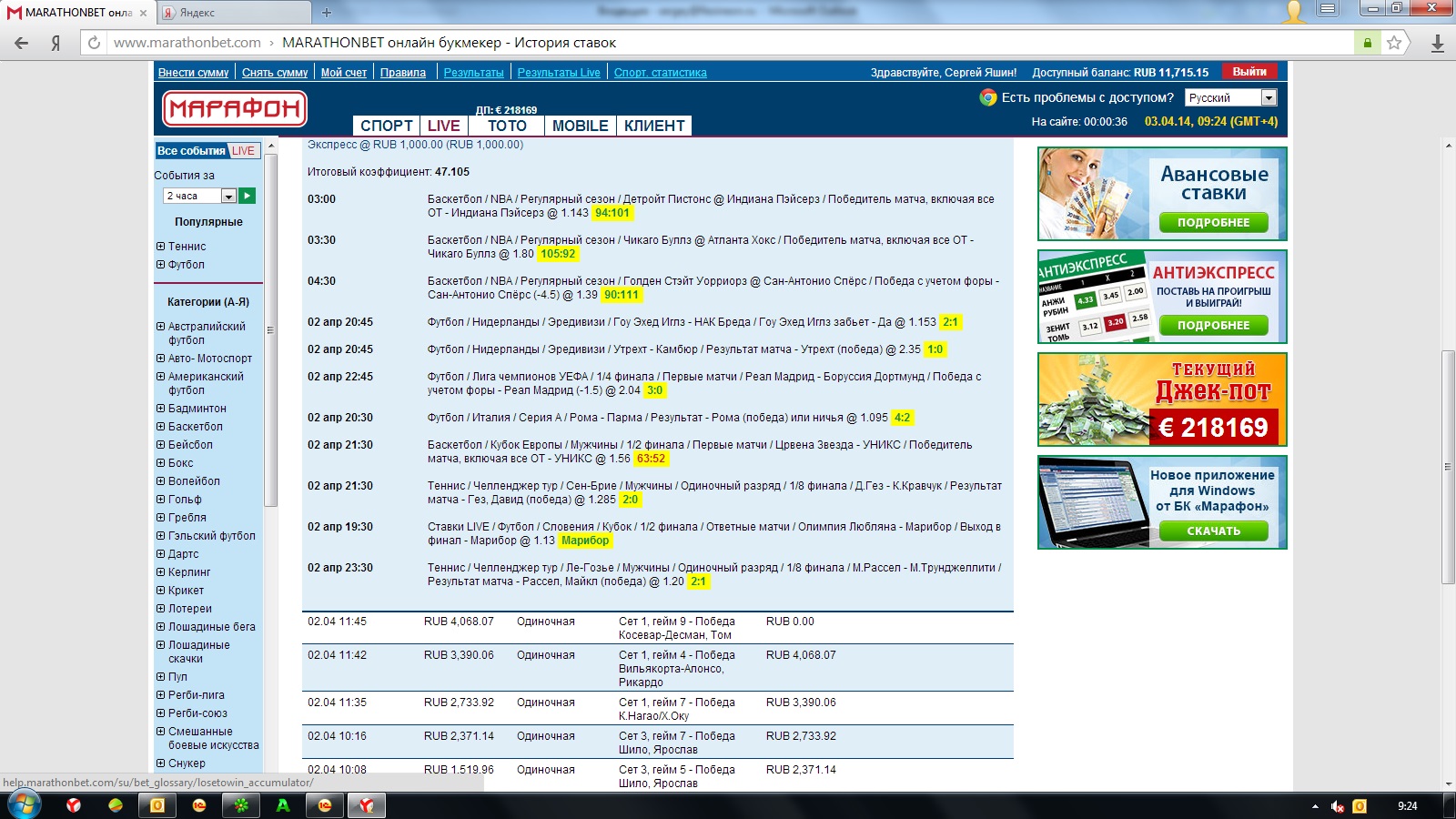Image resolution: width=1456 pixels, height=819 pixels.
Task: Select the MOBILE navigation tab
Action: 581,126
